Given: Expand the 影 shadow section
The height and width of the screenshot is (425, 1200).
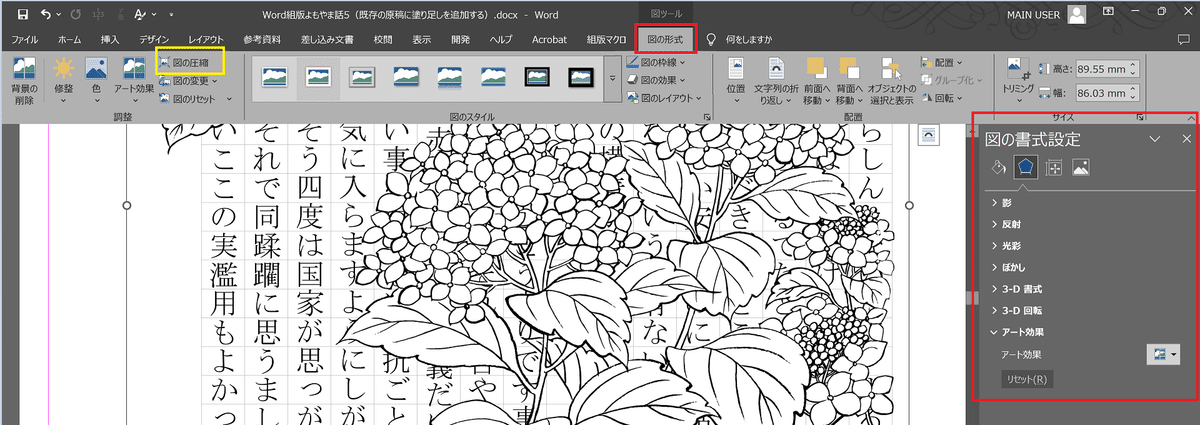Looking at the screenshot, I should (1000, 203).
